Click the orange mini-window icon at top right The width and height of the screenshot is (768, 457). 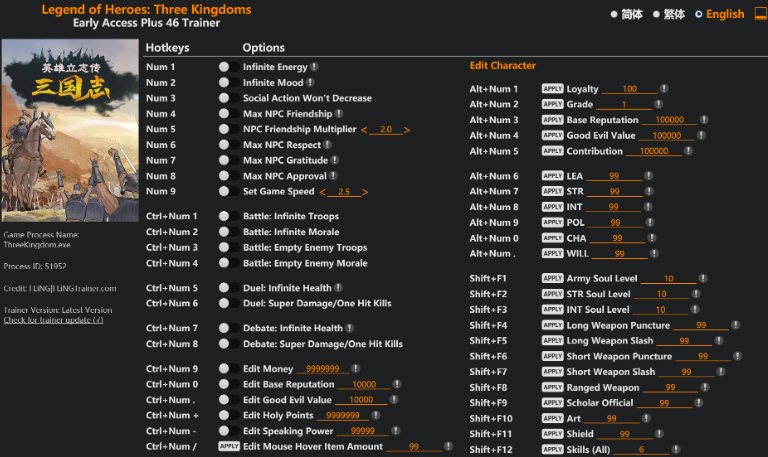coord(758,14)
